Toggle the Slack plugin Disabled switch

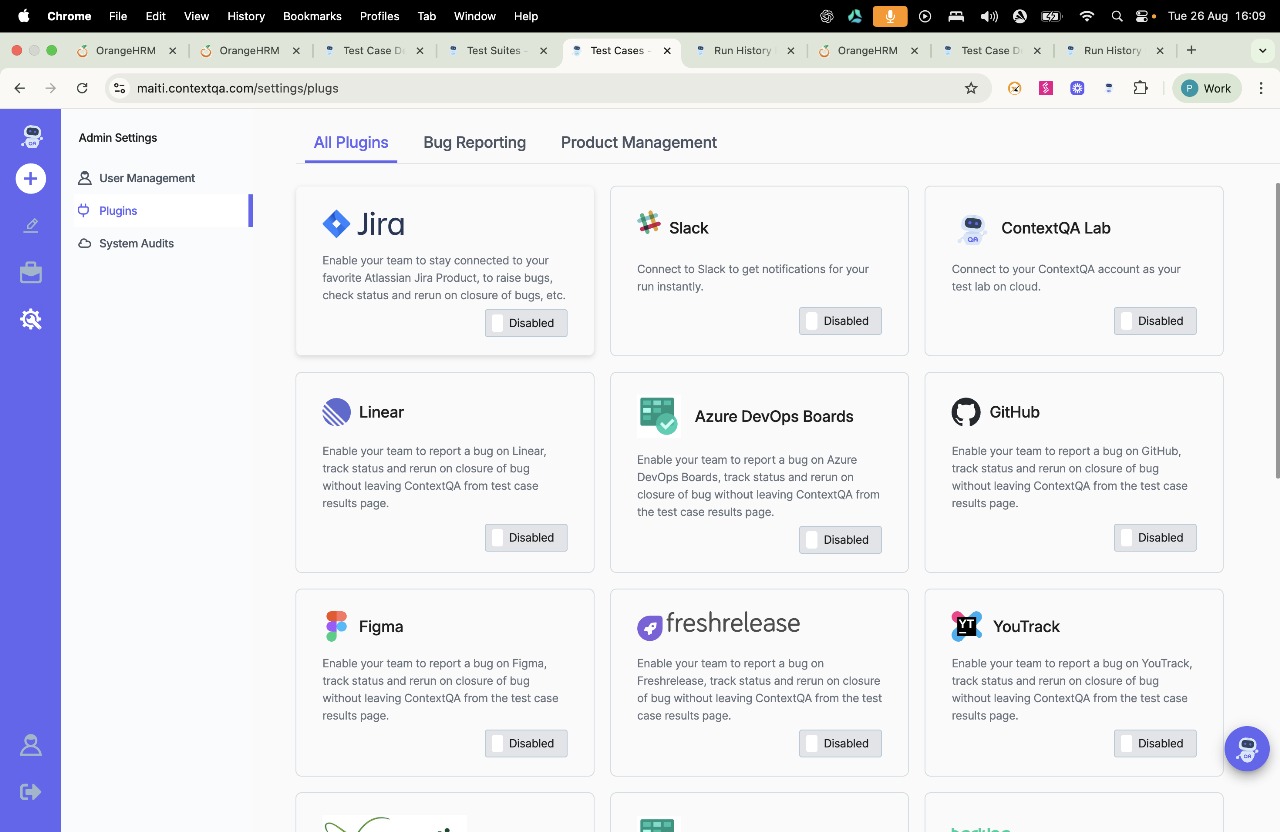click(x=840, y=321)
